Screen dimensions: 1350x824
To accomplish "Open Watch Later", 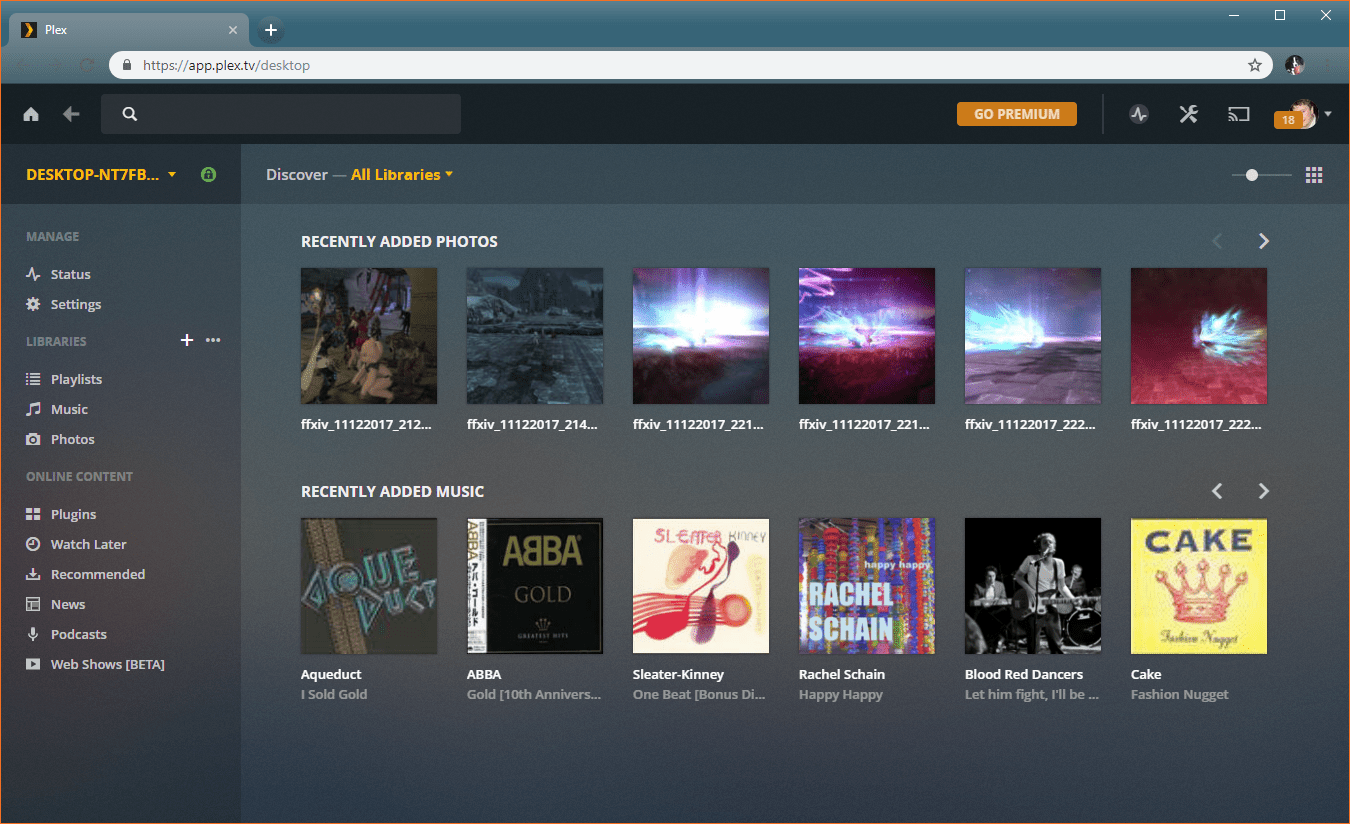I will 76,544.
